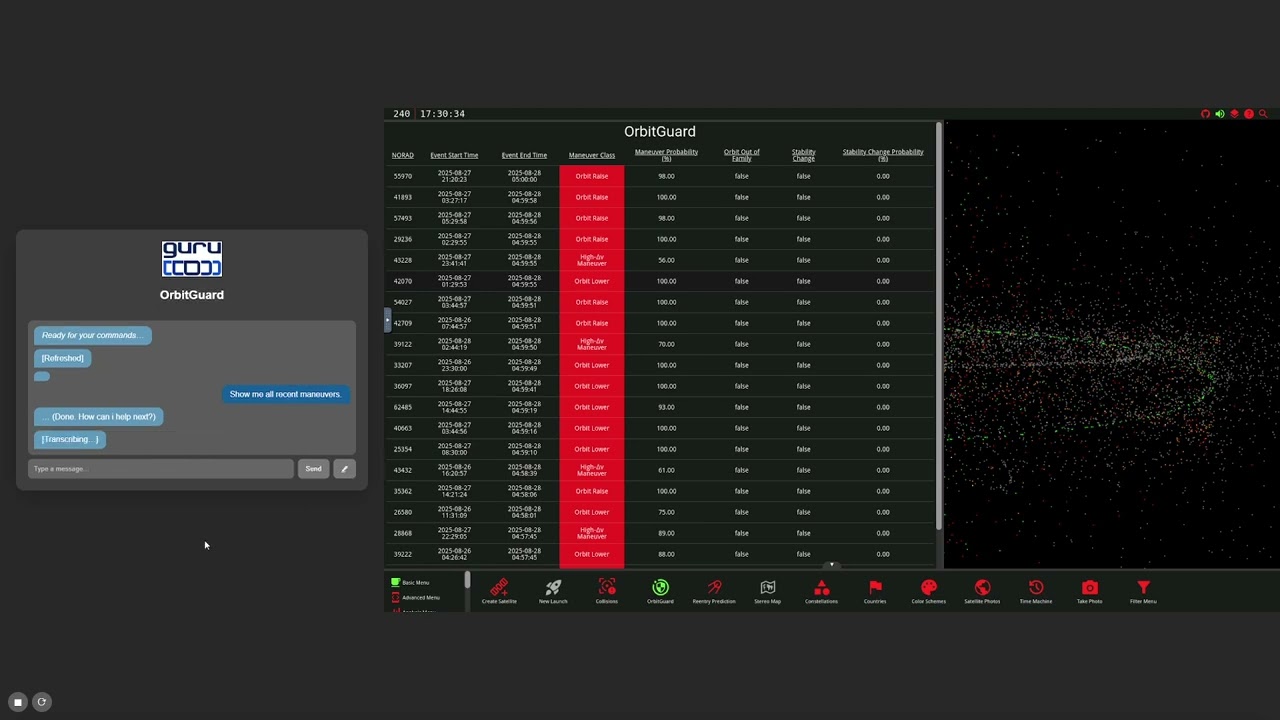Open the New Launch tool

(553, 591)
